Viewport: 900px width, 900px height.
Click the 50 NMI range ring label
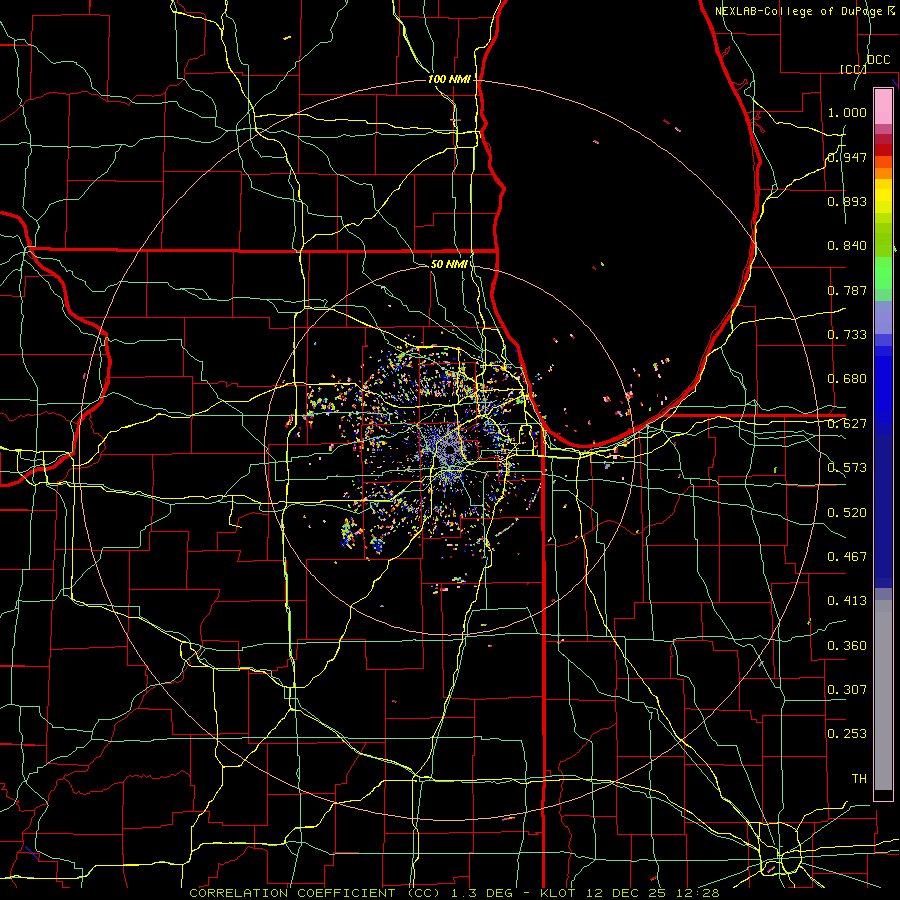tap(449, 264)
